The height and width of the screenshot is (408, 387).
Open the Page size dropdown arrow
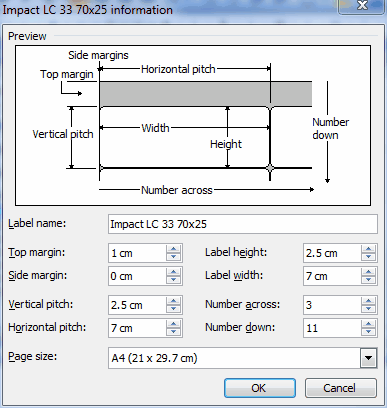(x=368, y=358)
